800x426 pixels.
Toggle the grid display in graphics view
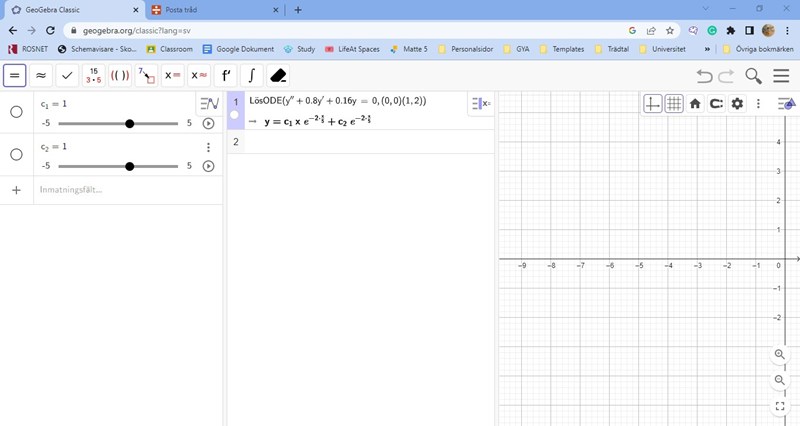point(674,104)
